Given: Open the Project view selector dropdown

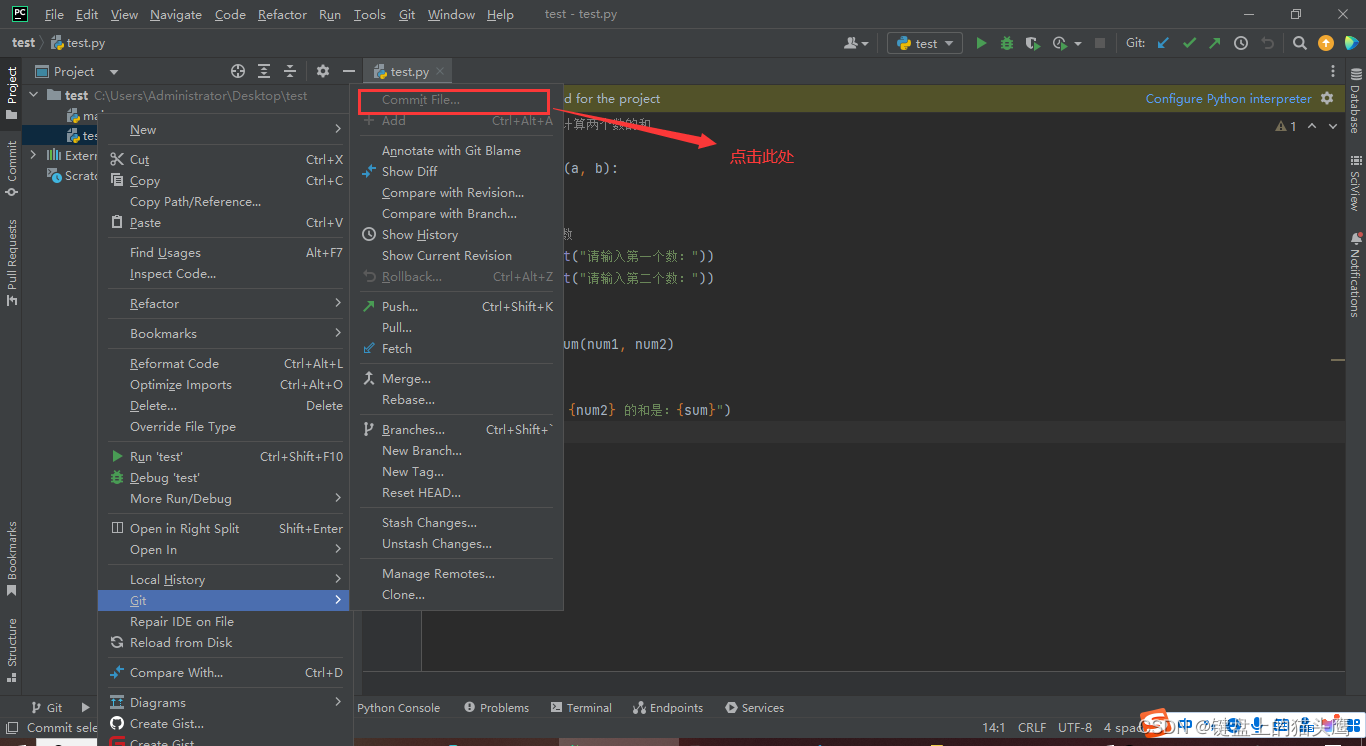Looking at the screenshot, I should coord(112,71).
